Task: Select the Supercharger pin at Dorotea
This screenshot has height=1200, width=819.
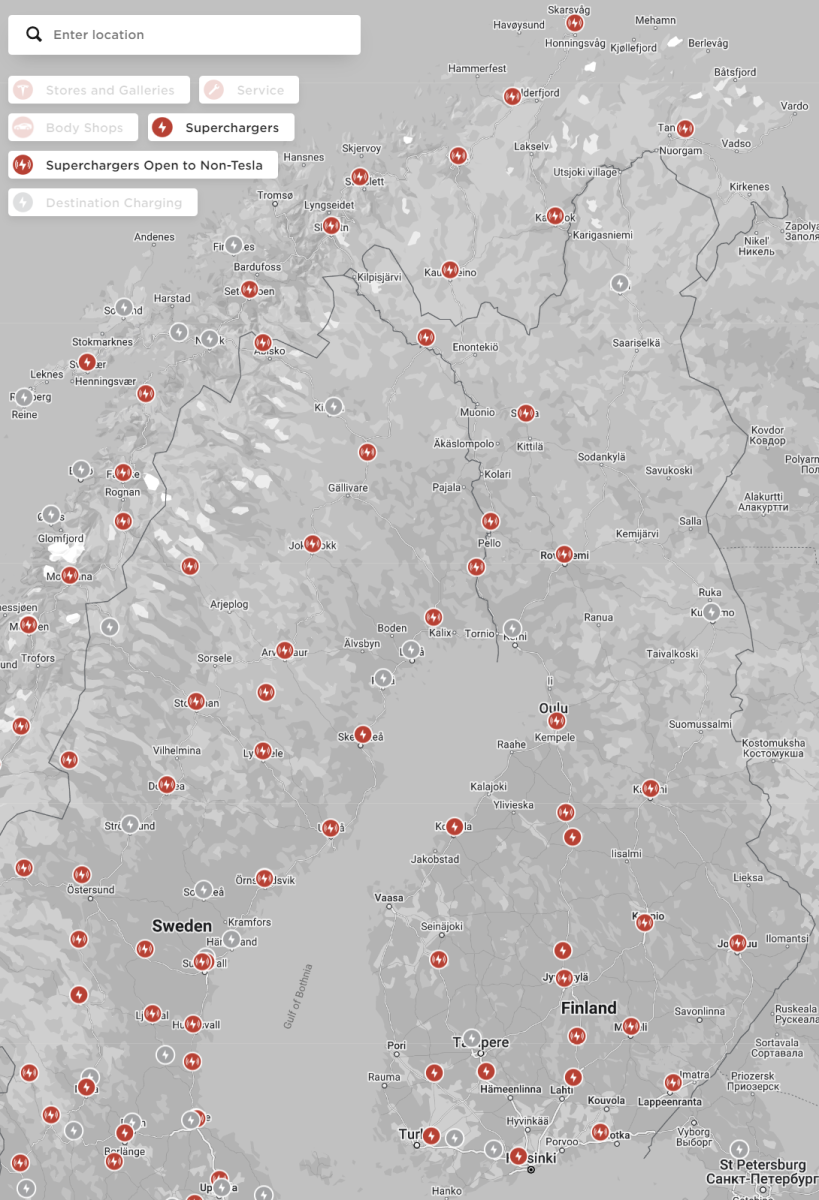Action: pos(167,785)
